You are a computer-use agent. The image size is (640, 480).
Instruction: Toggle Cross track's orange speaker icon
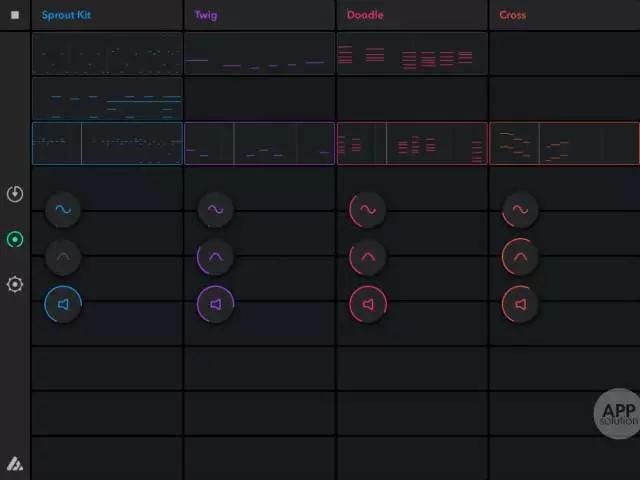click(520, 304)
